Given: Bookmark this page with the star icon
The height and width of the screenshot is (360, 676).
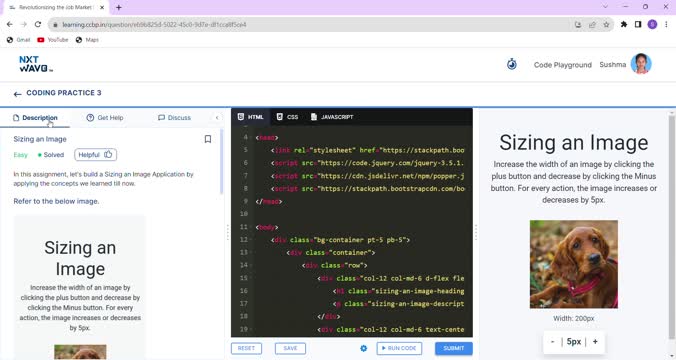Looking at the screenshot, I should (606, 25).
